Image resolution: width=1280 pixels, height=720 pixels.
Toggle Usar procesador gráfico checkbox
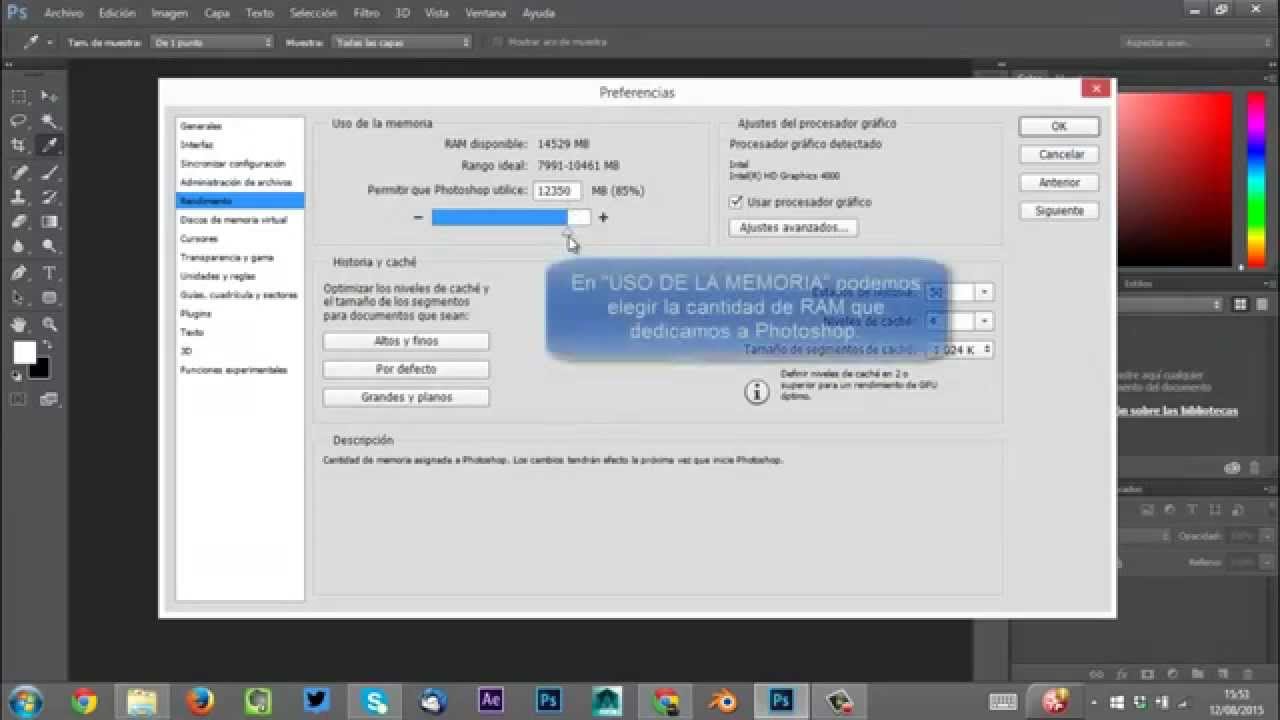coord(737,202)
